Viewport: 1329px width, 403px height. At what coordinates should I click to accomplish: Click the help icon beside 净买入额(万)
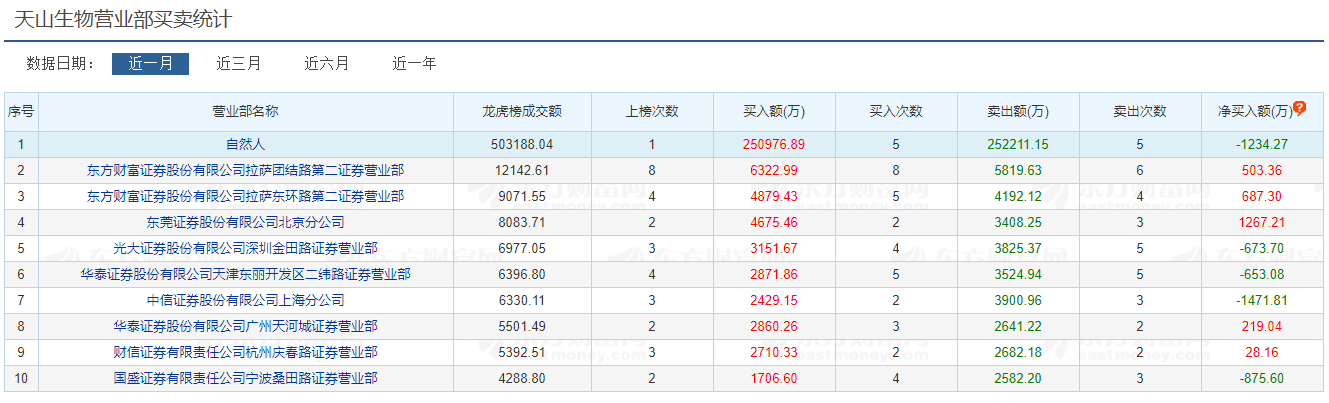click(1299, 108)
